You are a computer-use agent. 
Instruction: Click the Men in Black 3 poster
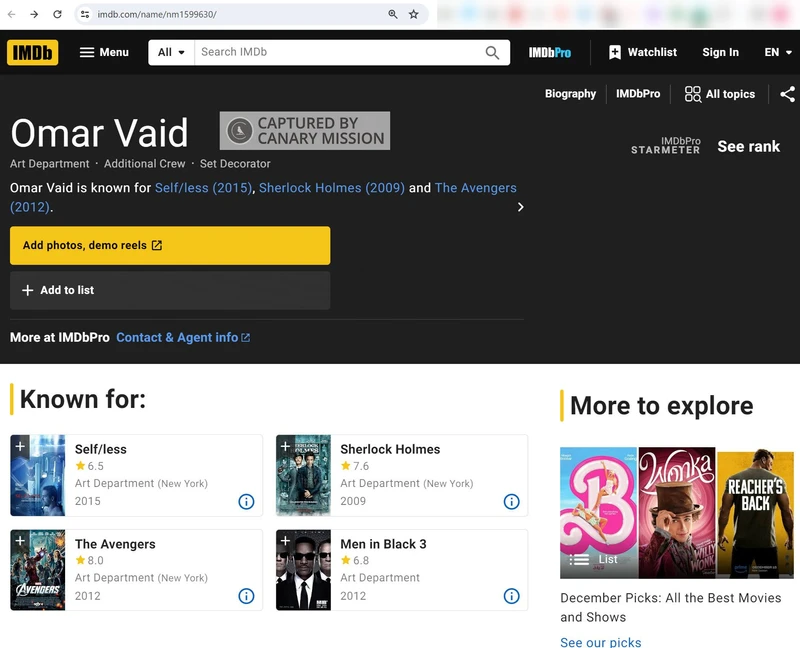tap(304, 570)
